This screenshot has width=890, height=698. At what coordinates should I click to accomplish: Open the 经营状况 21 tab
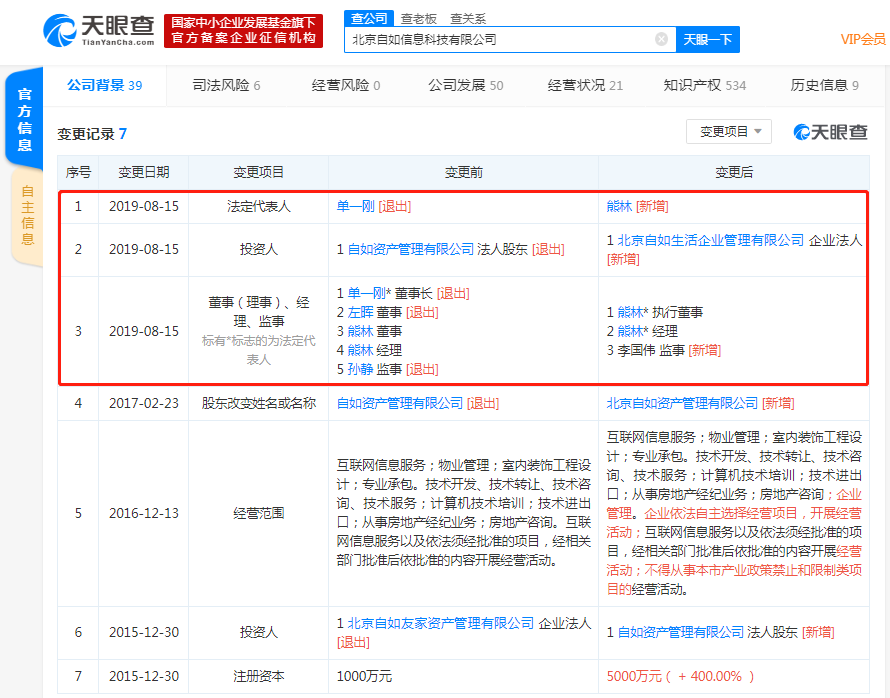point(585,85)
